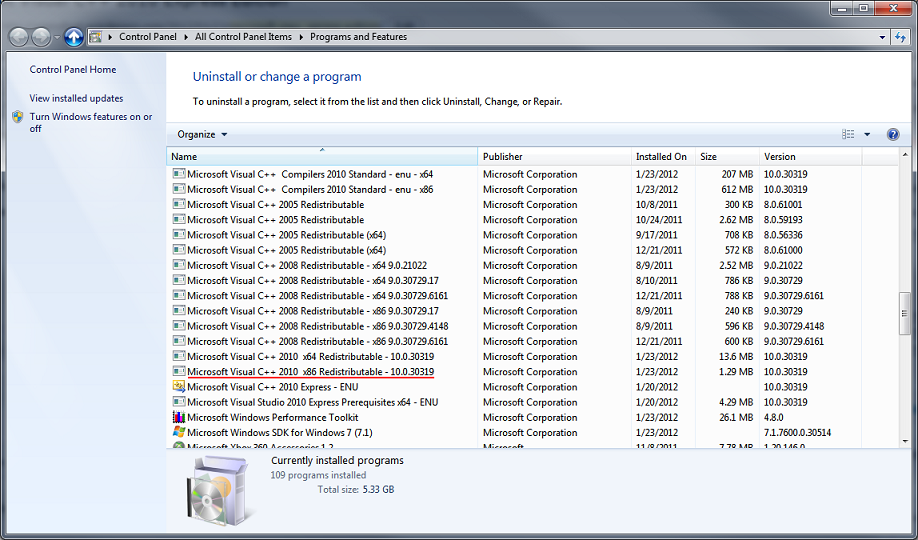Sort list by Size column header
This screenshot has height=540, width=918.
point(727,156)
